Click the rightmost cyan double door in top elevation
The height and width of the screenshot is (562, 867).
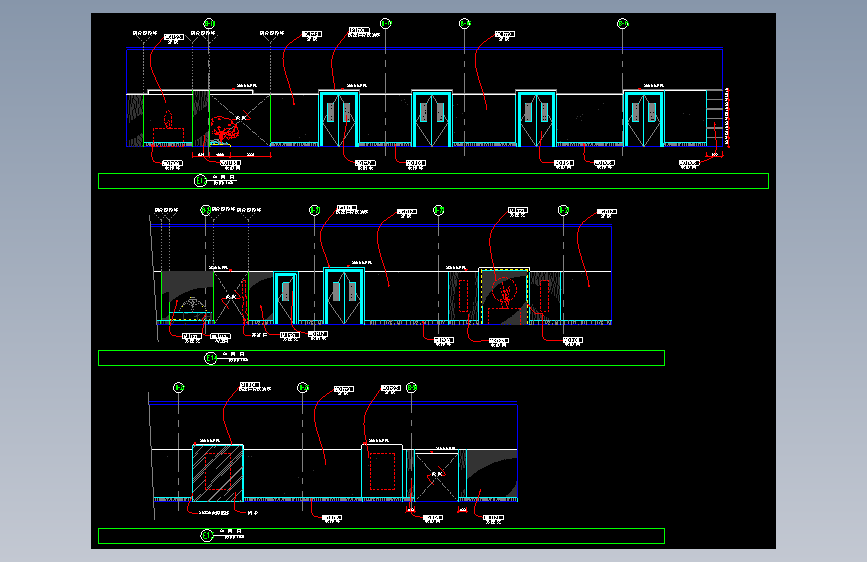[644, 118]
